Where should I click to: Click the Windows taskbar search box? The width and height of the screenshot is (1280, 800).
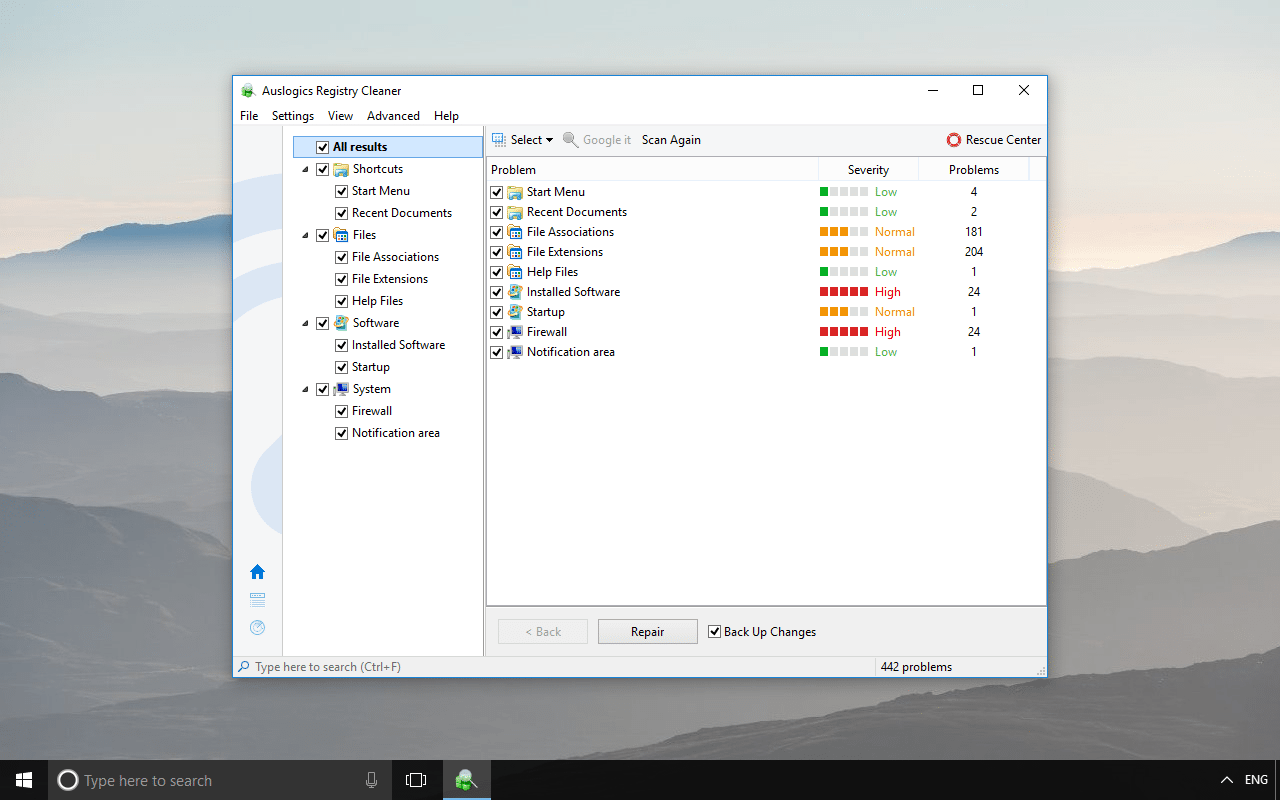220,780
